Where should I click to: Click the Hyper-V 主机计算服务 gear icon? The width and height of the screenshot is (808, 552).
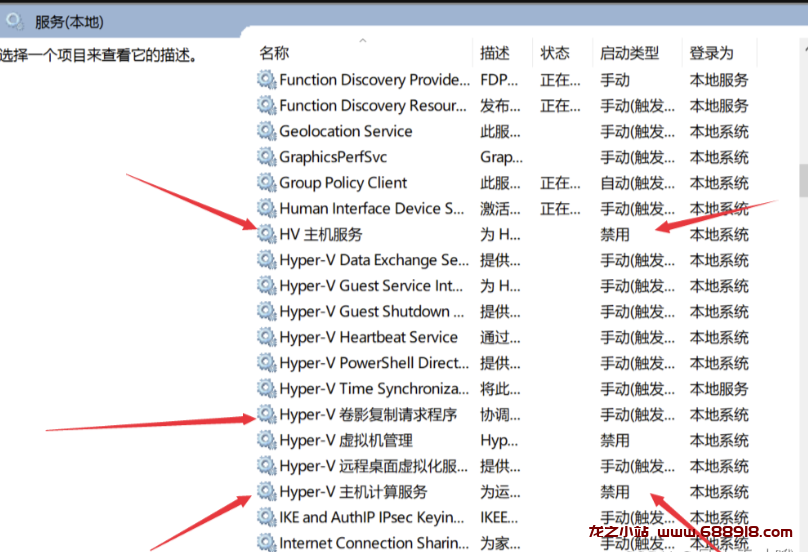tap(266, 492)
